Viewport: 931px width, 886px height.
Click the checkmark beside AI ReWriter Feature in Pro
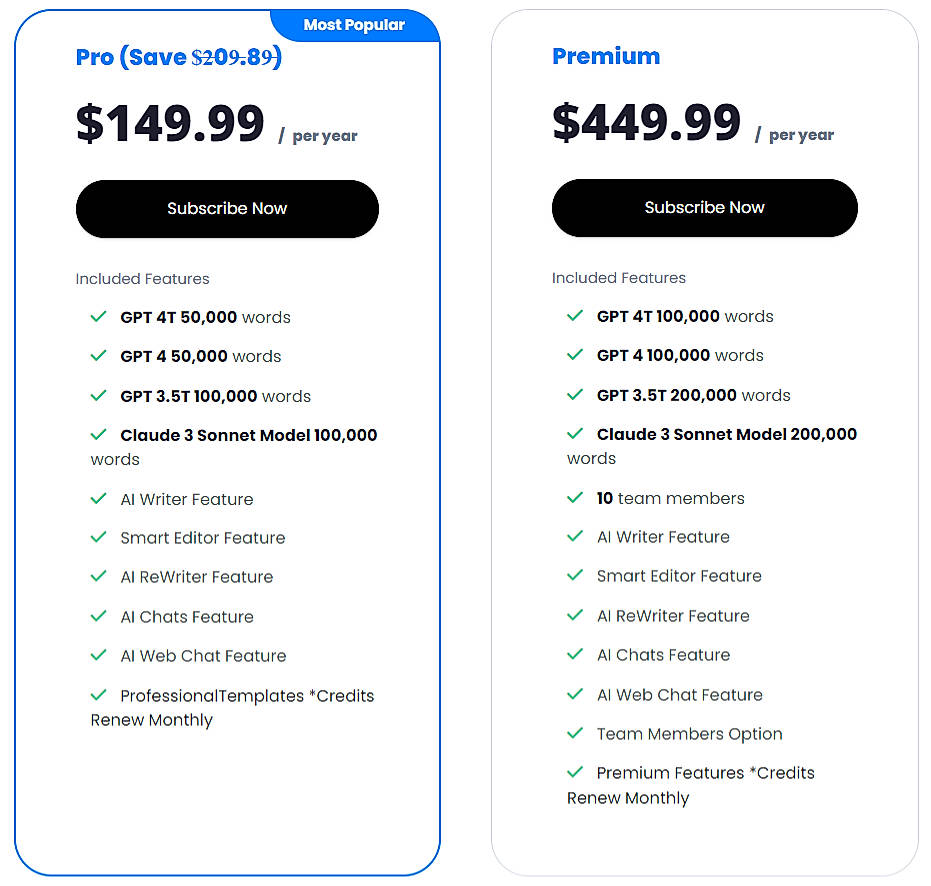[98, 577]
